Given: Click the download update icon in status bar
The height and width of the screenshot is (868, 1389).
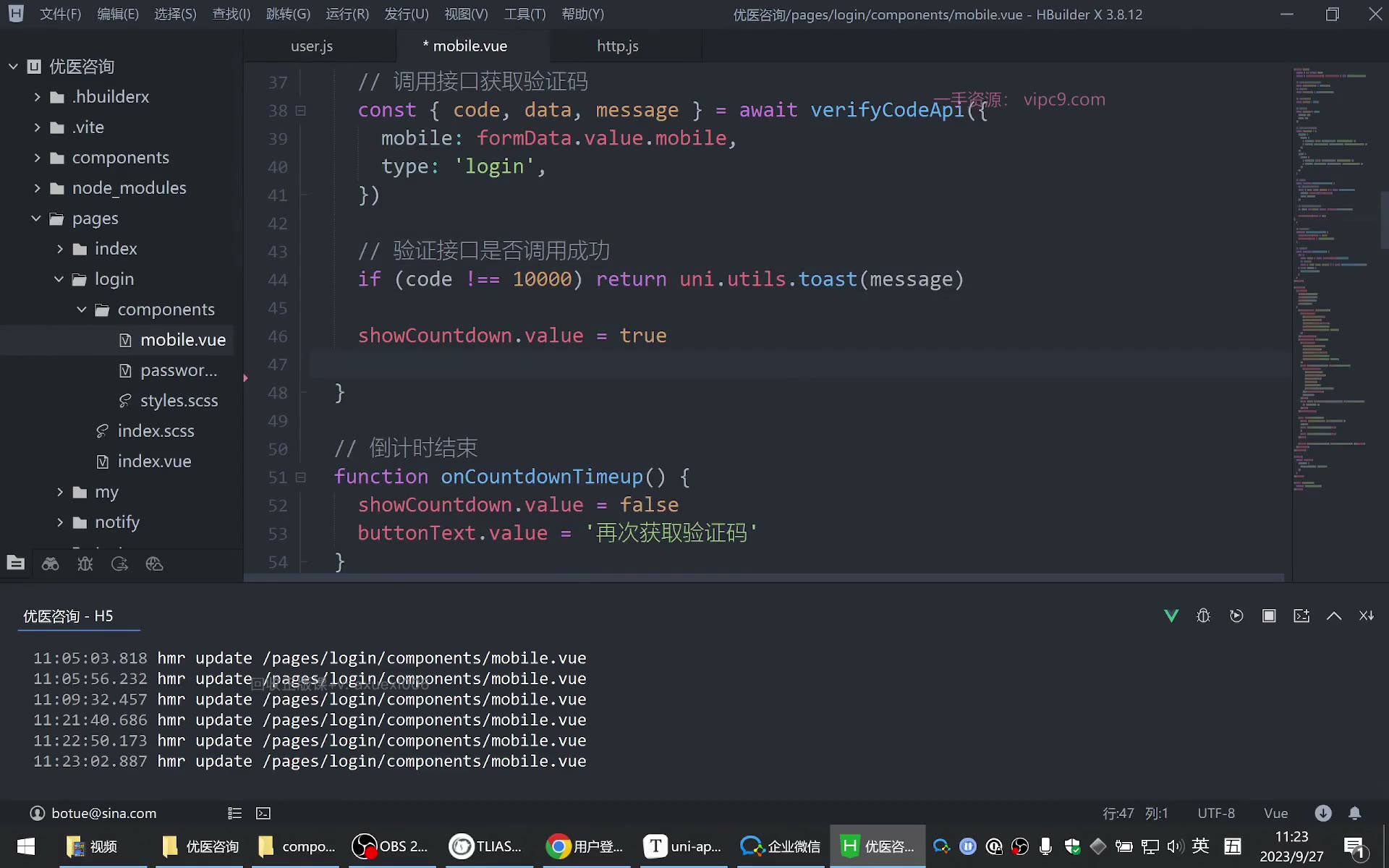Looking at the screenshot, I should click(1323, 813).
